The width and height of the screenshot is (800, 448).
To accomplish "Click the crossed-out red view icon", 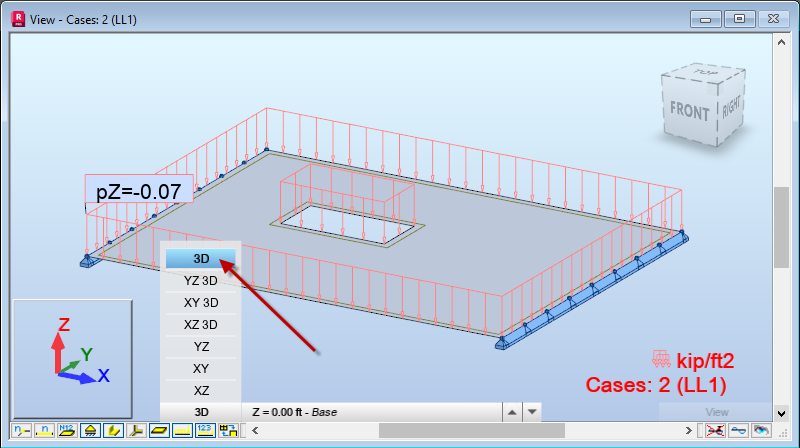I will point(715,431).
